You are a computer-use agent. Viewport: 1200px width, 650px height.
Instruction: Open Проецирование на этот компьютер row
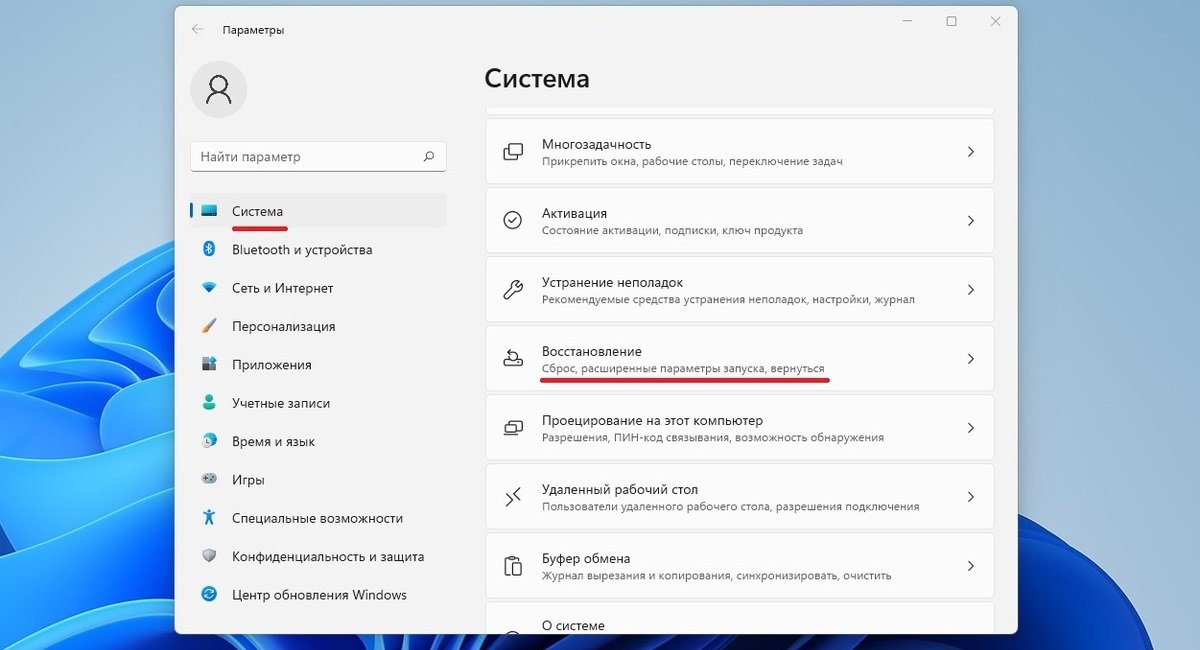(740, 428)
